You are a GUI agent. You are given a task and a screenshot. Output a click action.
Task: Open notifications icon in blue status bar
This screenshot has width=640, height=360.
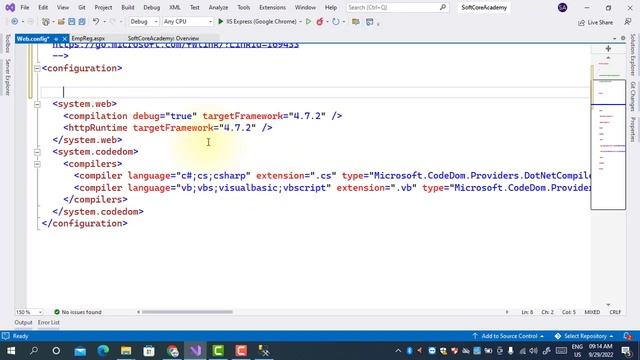point(628,336)
